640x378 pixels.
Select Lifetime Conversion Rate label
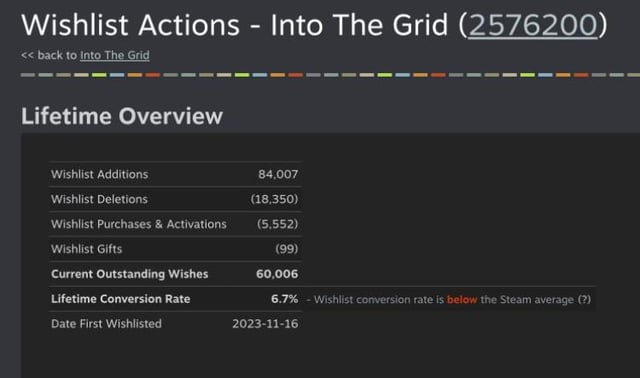click(120, 299)
